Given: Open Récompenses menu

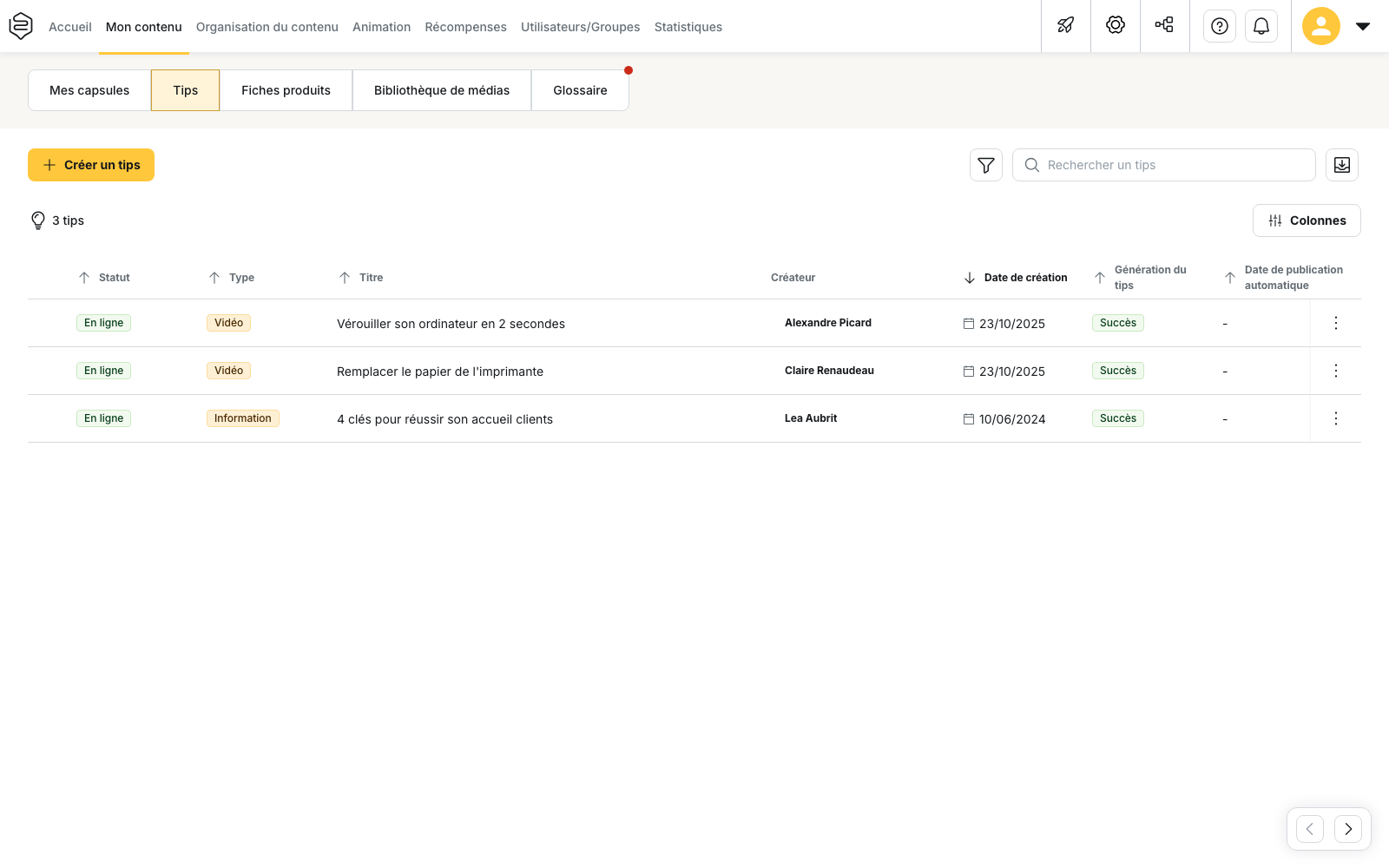Looking at the screenshot, I should point(466,27).
